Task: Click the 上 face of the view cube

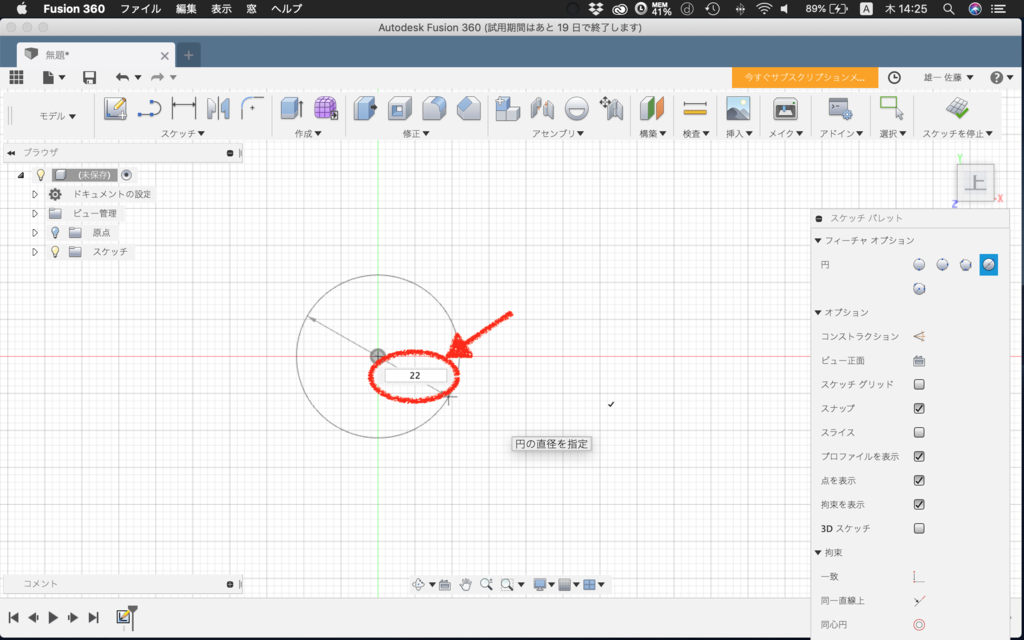Action: click(975, 182)
